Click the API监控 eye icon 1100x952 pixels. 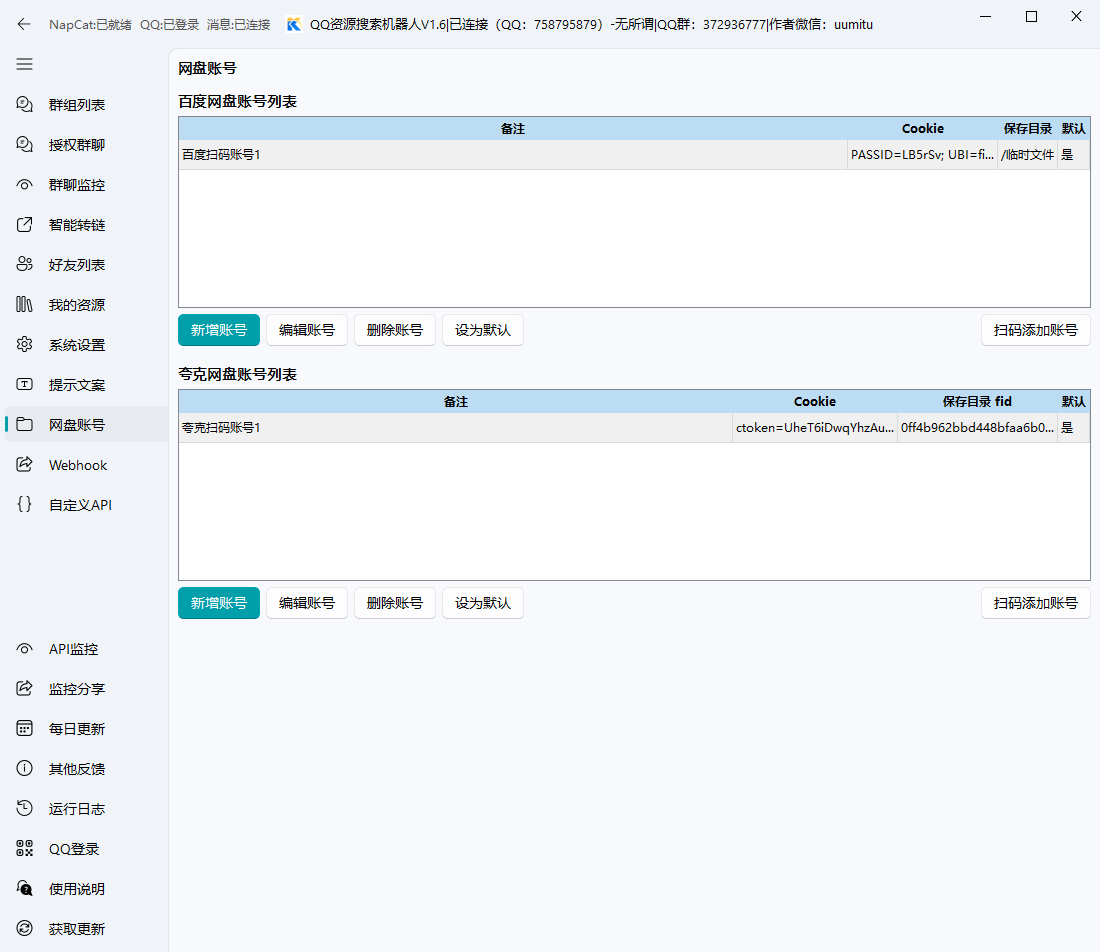[x=25, y=649]
